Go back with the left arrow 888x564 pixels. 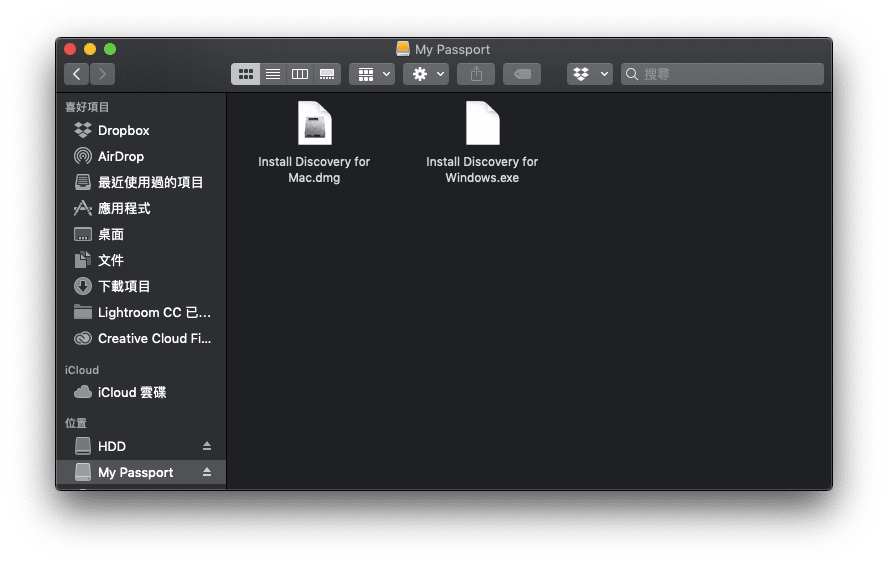(76, 74)
